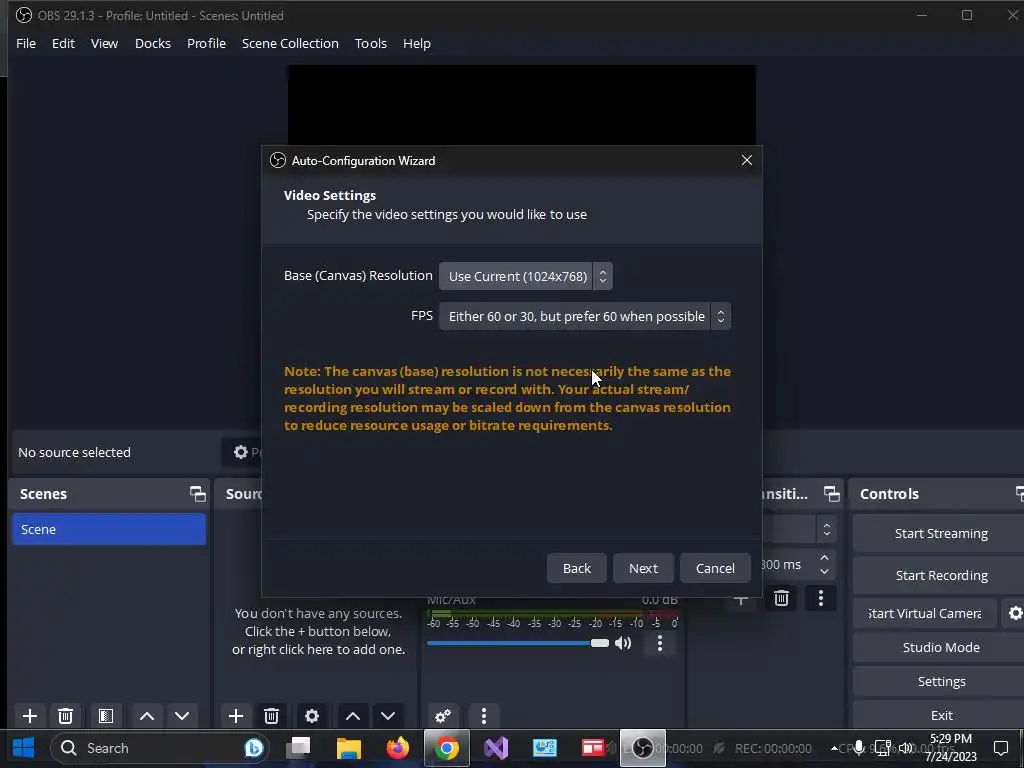Viewport: 1024px width, 768px height.
Task: Switch to OBS Studio taskbar icon
Action: [643, 748]
